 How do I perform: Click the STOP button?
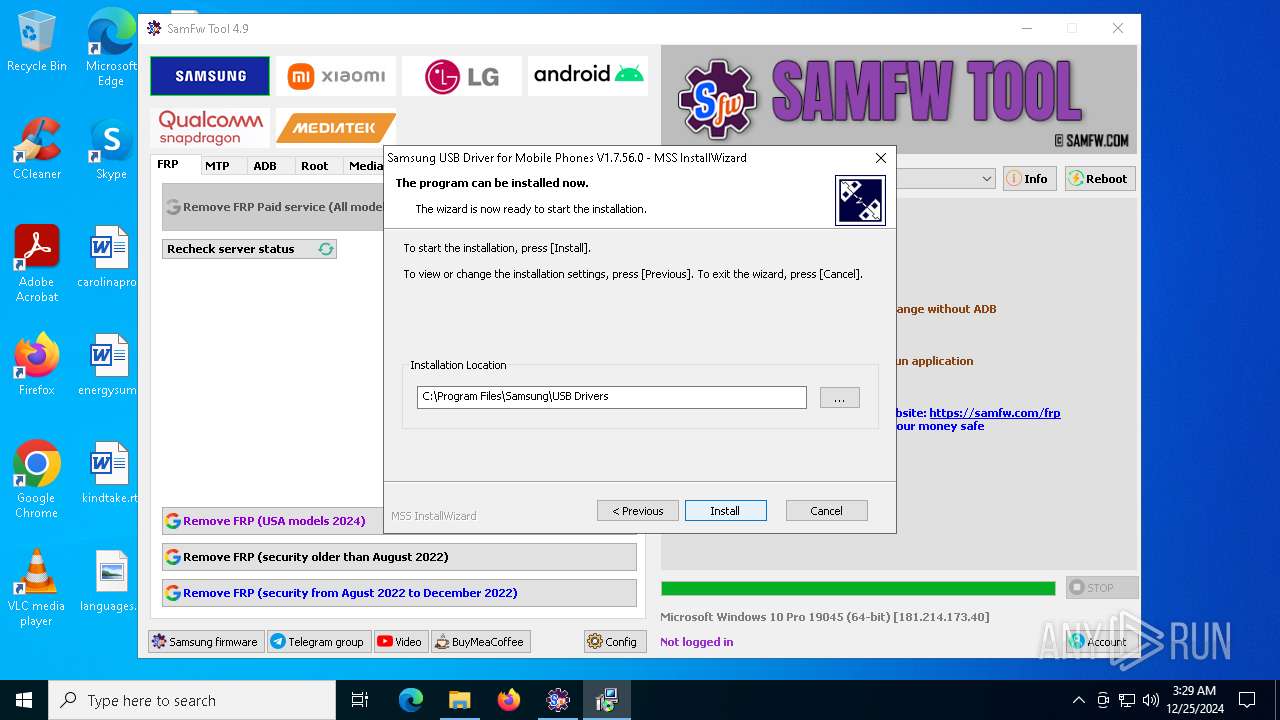[x=1102, y=588]
